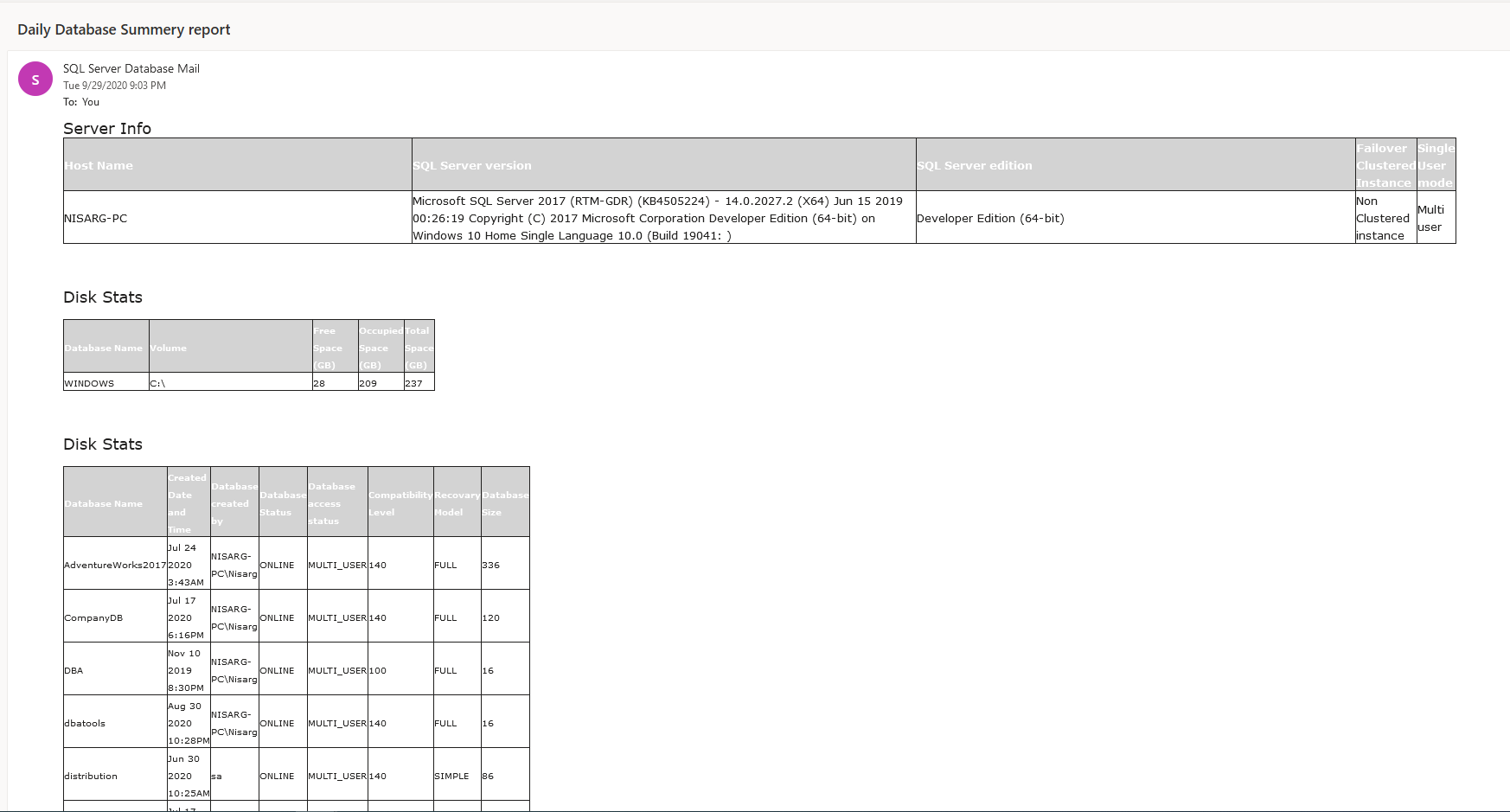Click the occupied space value '209'
This screenshot has height=812, width=1510.
381,382
